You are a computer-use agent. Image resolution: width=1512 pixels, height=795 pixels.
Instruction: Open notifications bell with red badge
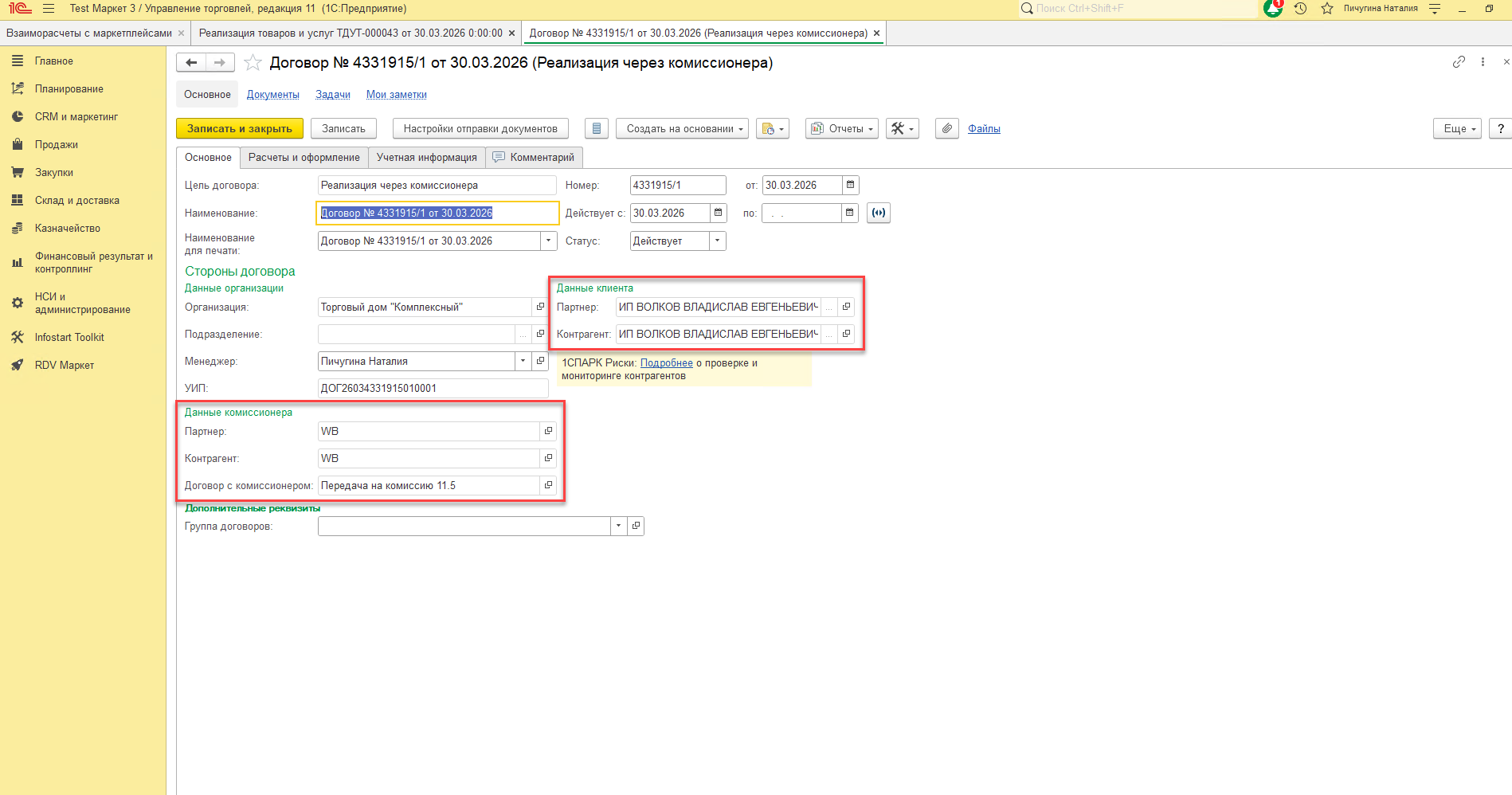(x=1273, y=9)
